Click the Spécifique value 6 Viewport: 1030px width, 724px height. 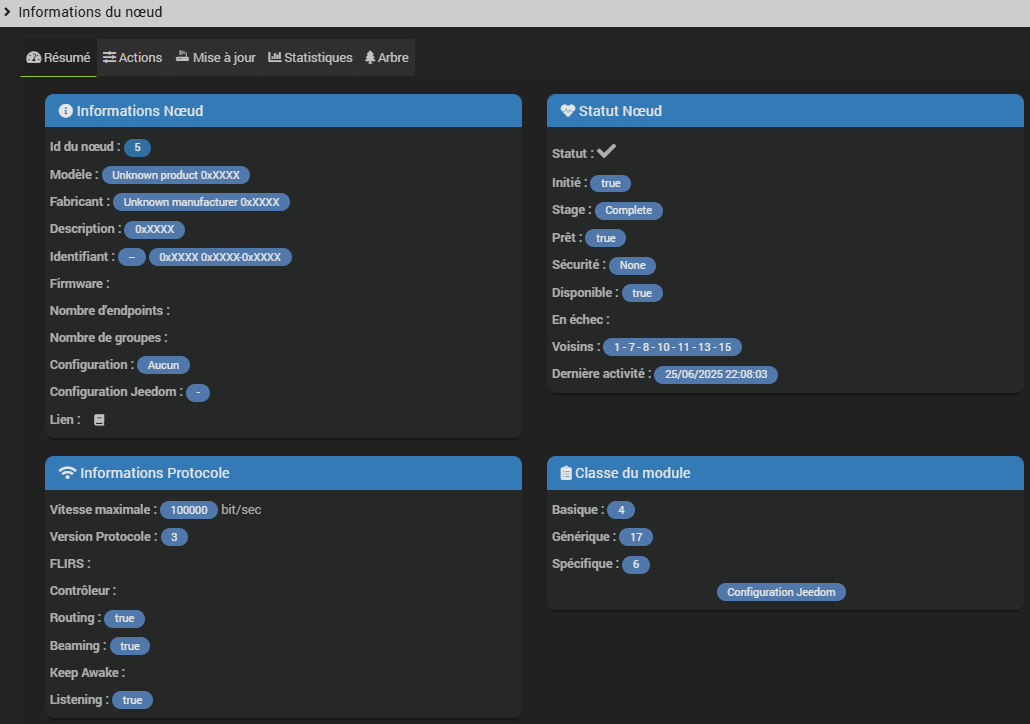pos(636,564)
